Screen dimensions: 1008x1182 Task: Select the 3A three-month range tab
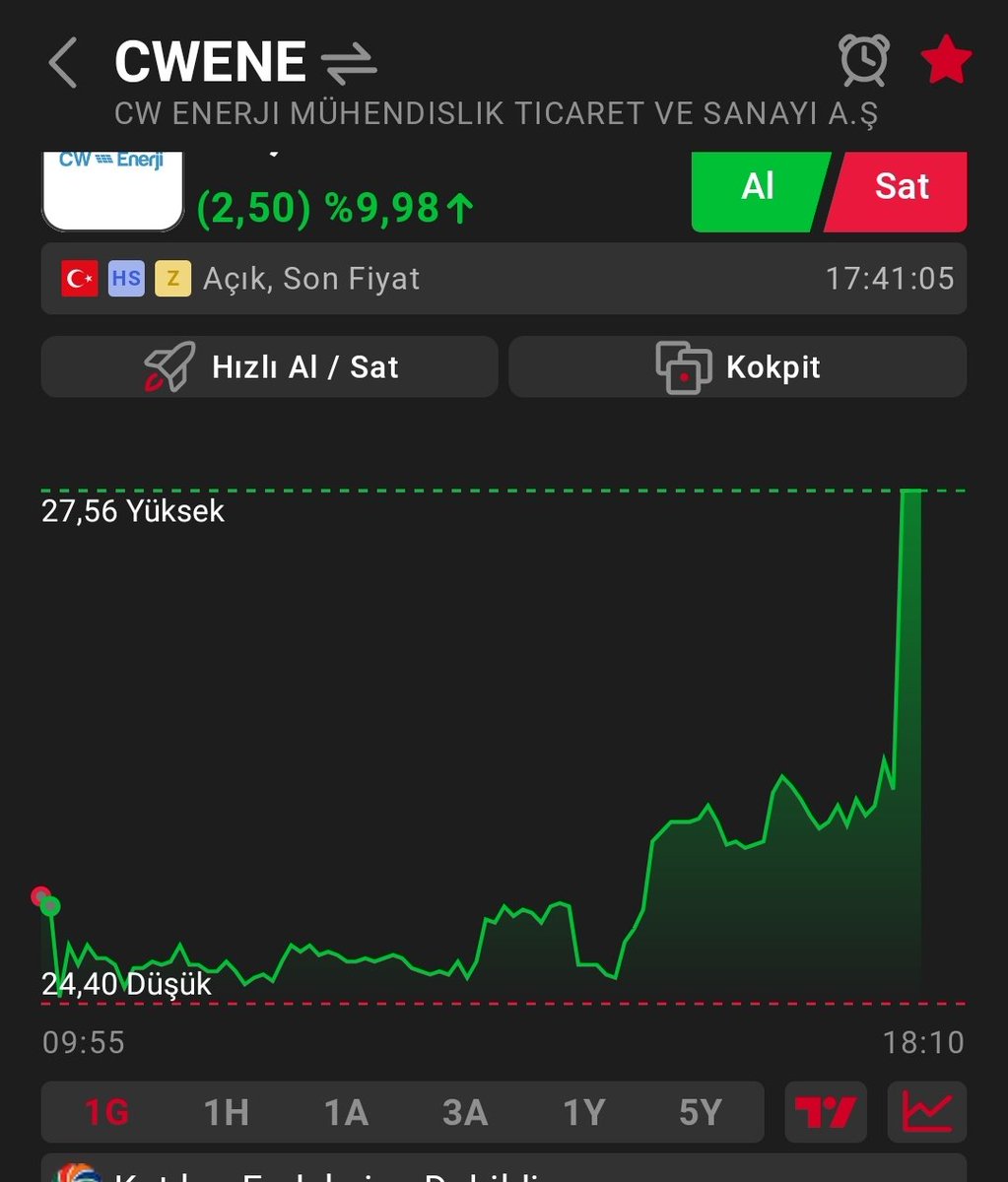tap(464, 1113)
